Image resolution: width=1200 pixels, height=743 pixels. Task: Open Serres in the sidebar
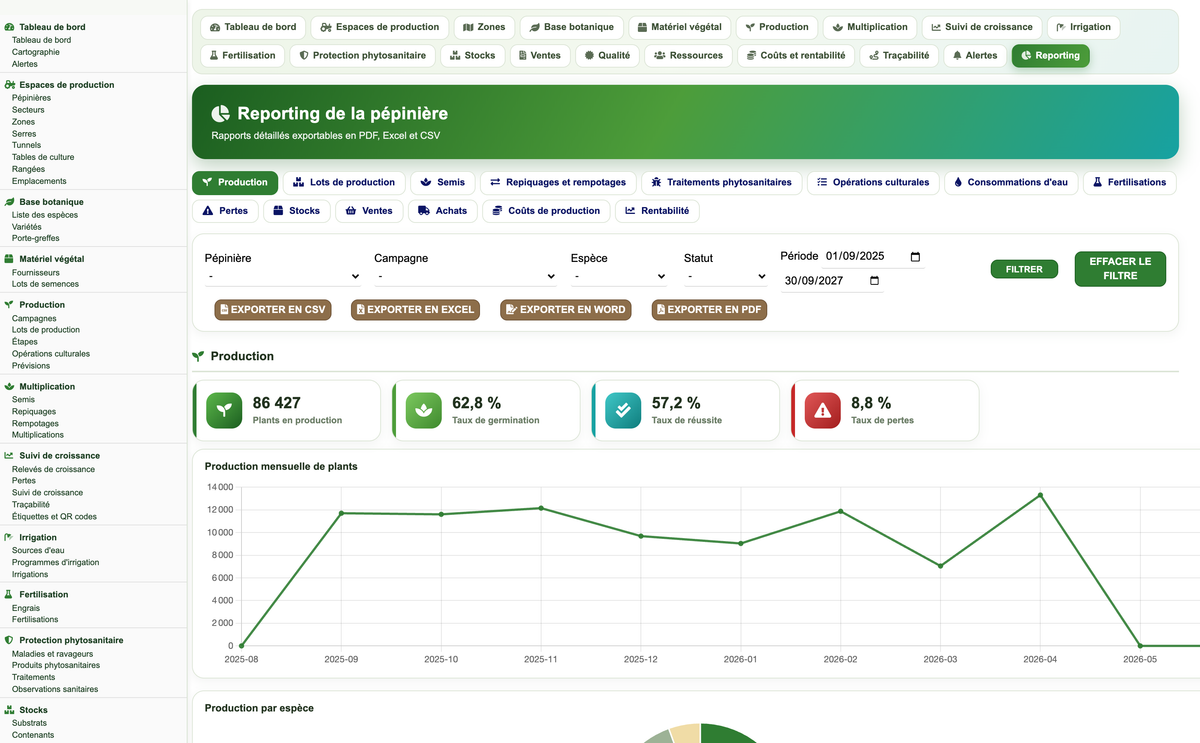(x=24, y=134)
